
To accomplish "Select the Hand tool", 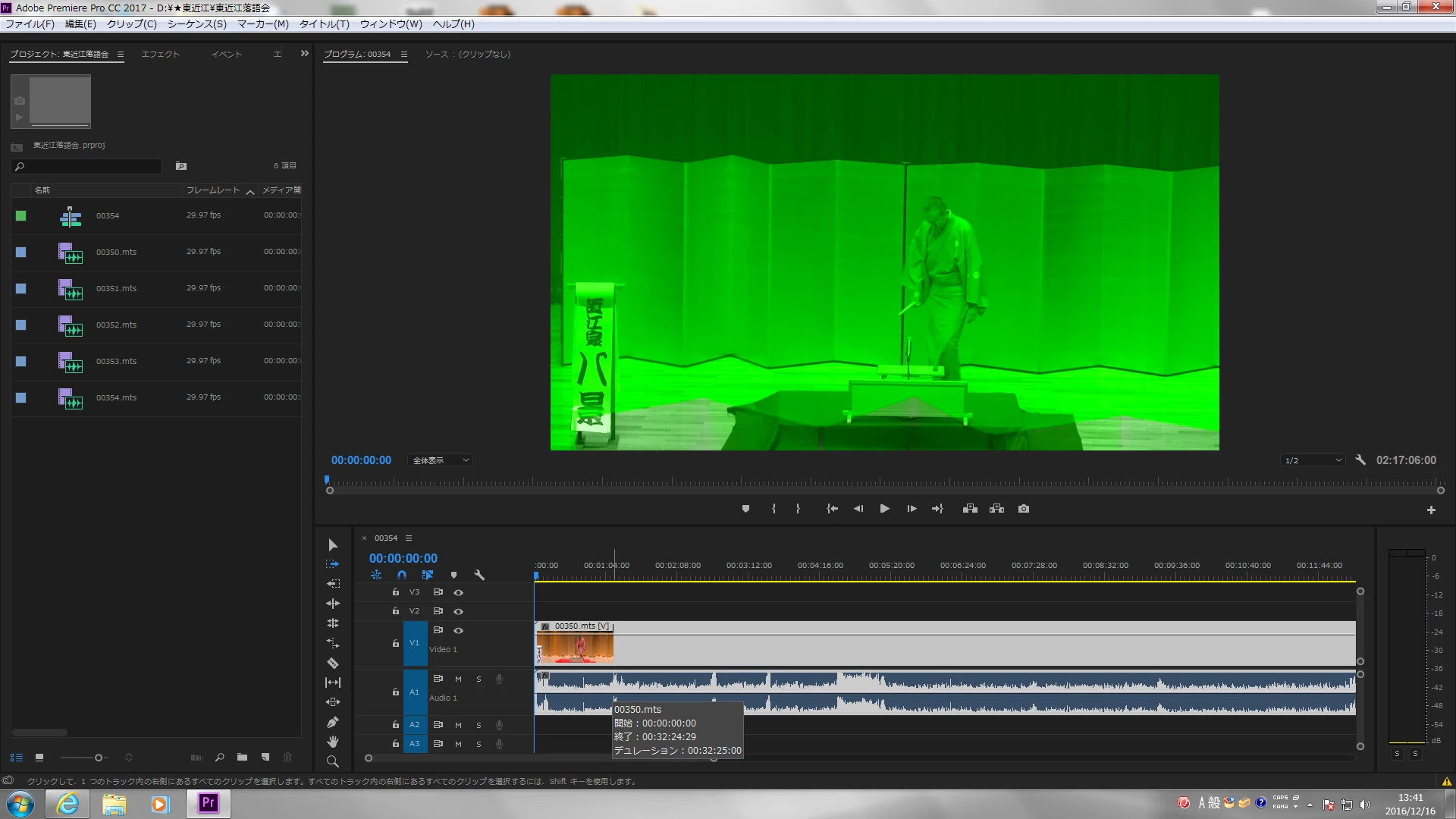I will [332, 742].
